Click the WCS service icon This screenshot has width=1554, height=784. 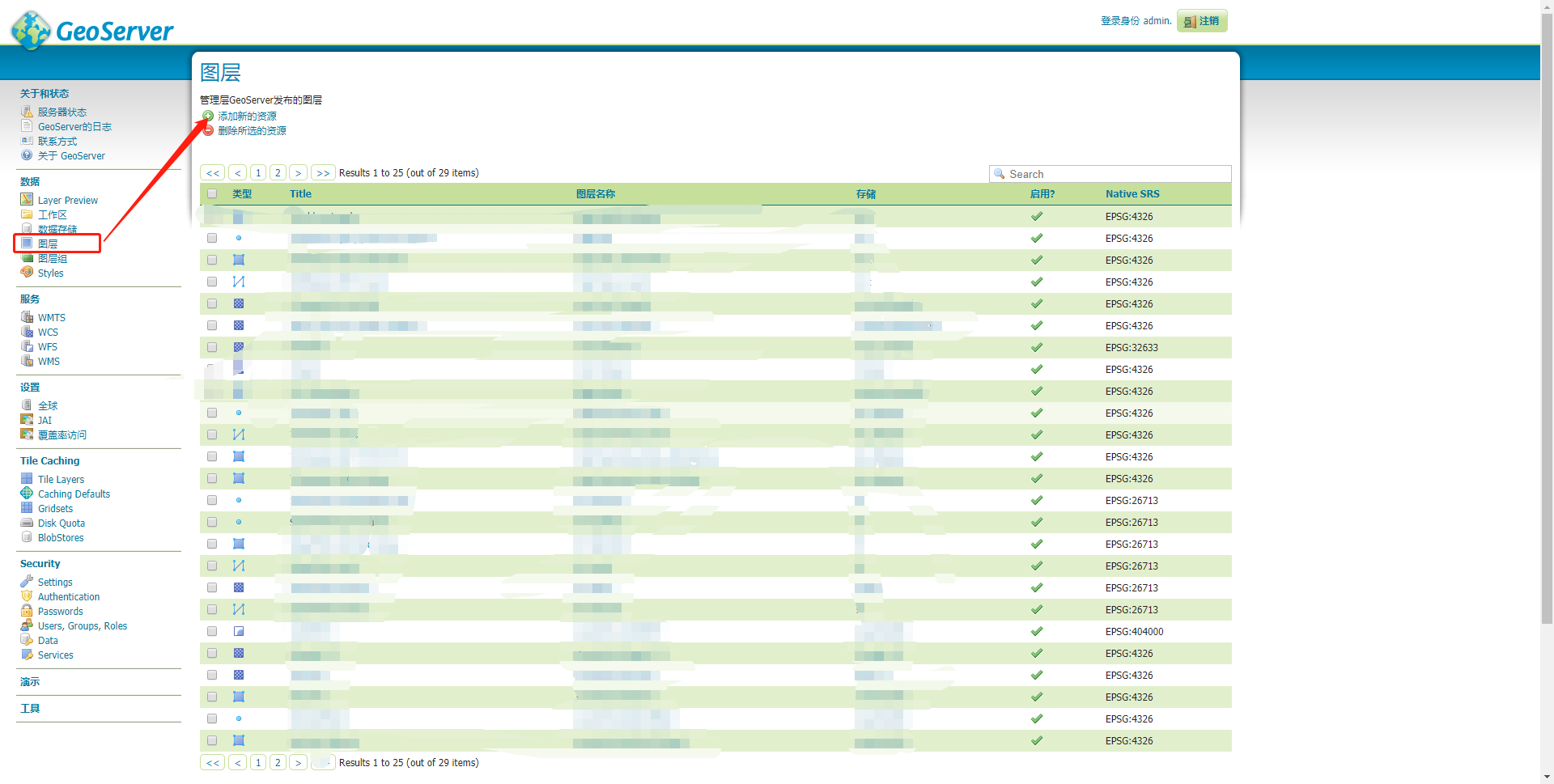click(27, 332)
